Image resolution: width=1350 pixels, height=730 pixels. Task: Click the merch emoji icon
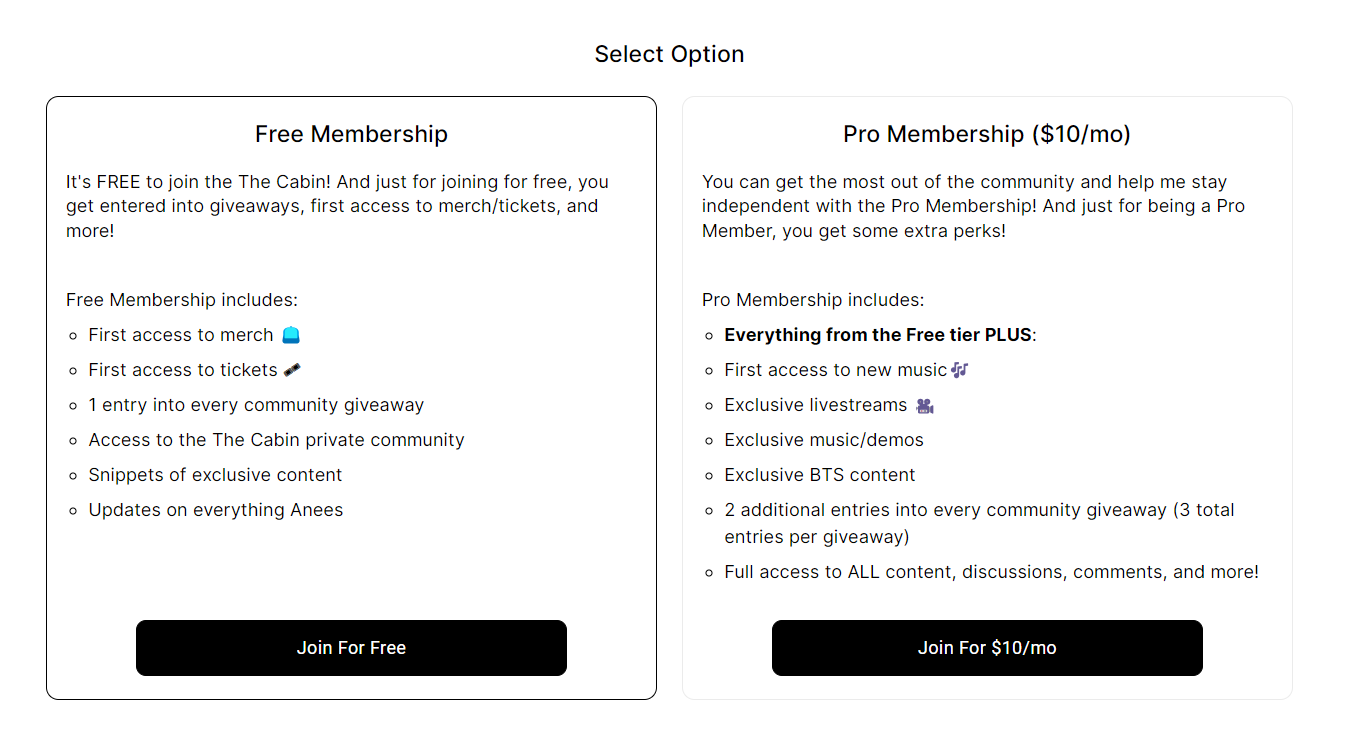(x=291, y=335)
